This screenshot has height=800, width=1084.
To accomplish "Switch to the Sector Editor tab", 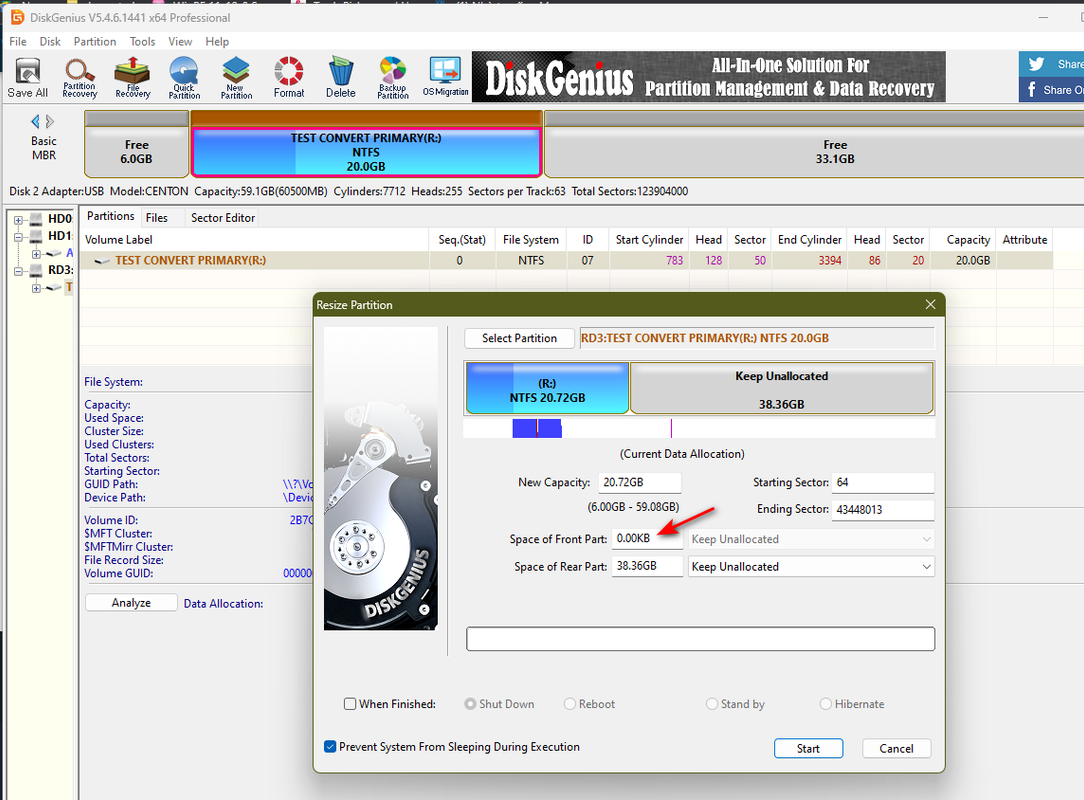I will pos(223,218).
